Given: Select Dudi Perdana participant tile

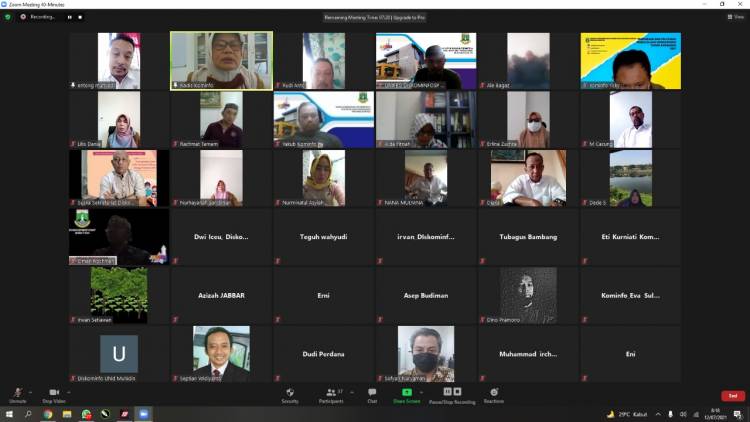Looking at the screenshot, I should pyautogui.click(x=324, y=354).
